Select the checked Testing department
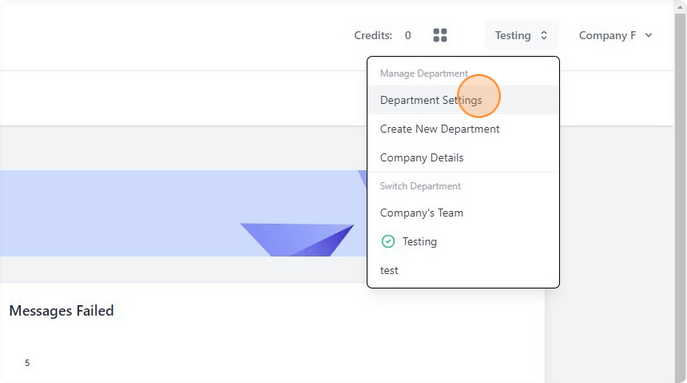 point(463,241)
